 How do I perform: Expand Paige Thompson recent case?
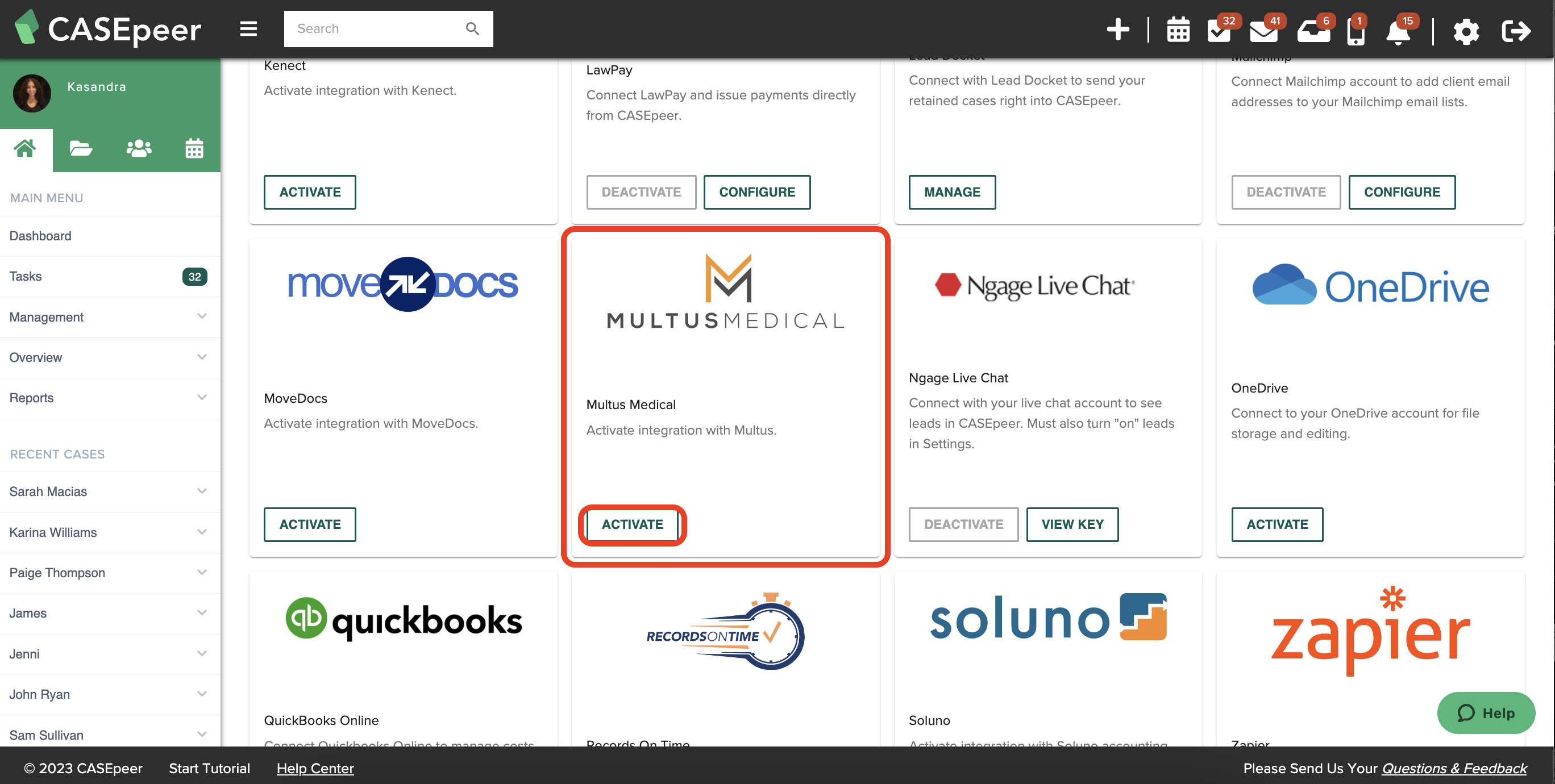(110, 573)
